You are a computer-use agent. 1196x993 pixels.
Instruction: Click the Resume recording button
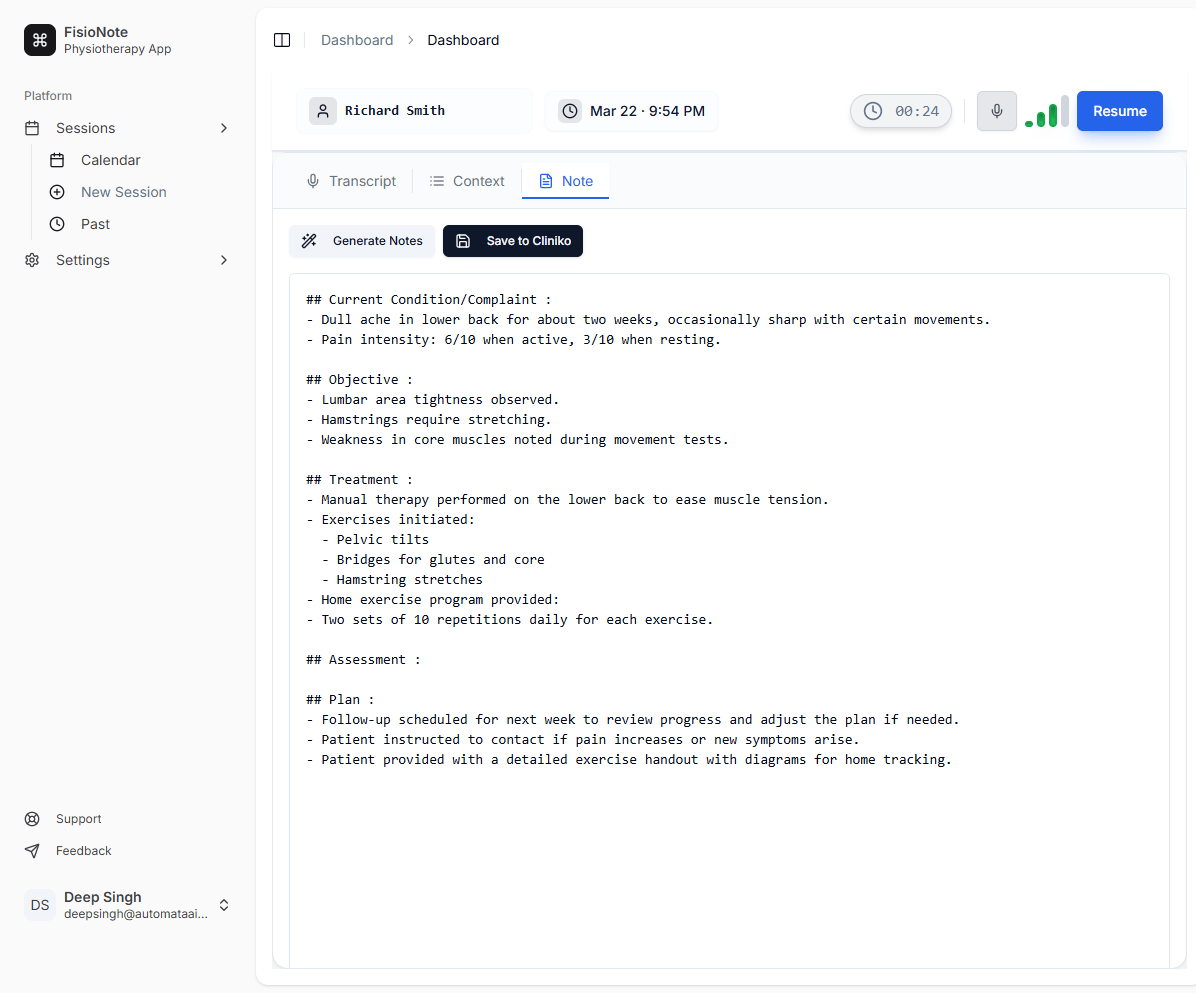point(1119,111)
